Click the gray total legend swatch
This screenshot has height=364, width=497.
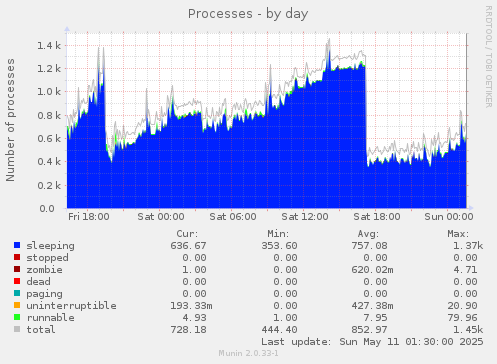click(x=17, y=329)
